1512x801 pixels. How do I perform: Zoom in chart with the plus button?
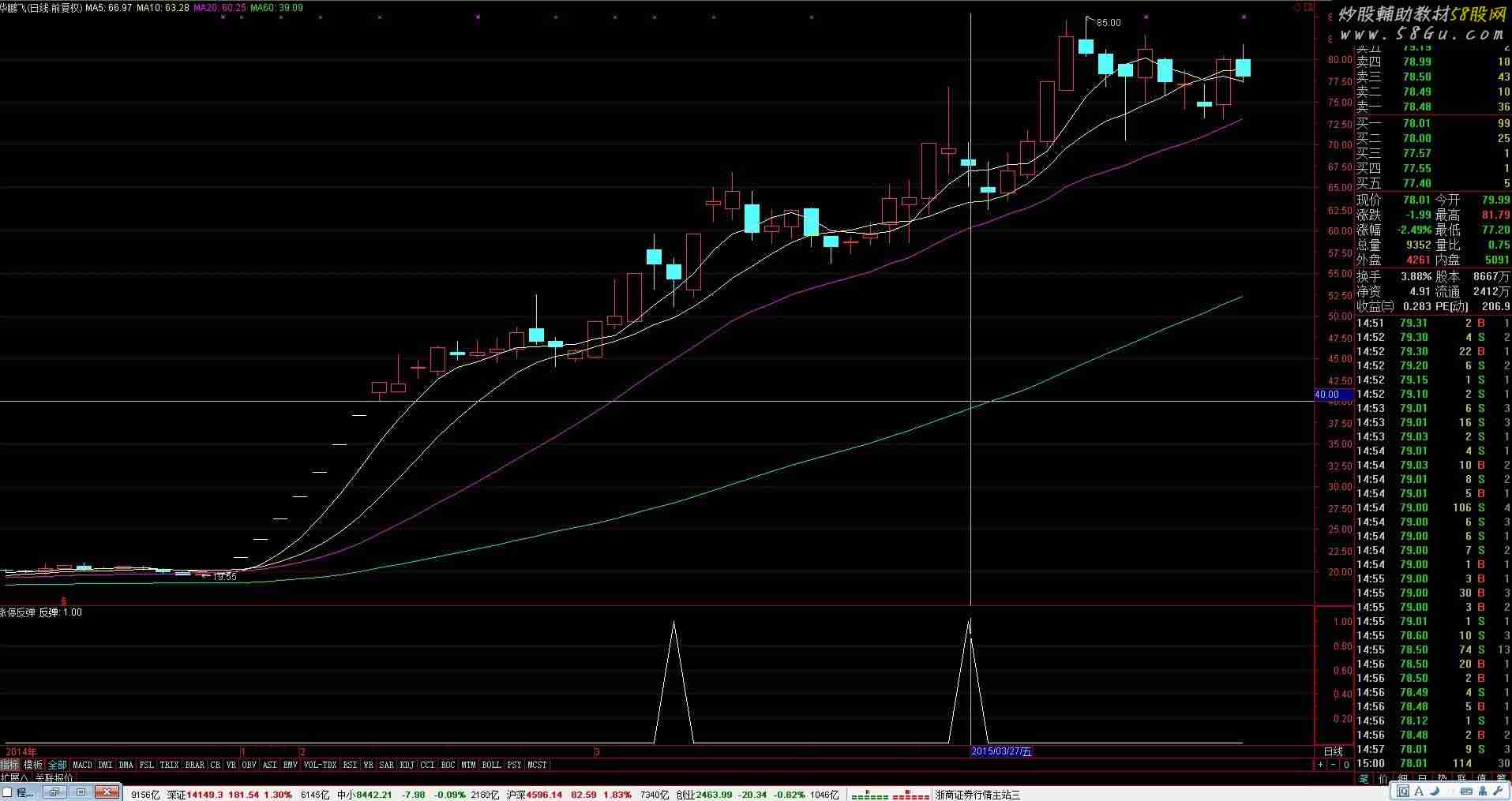(1320, 765)
